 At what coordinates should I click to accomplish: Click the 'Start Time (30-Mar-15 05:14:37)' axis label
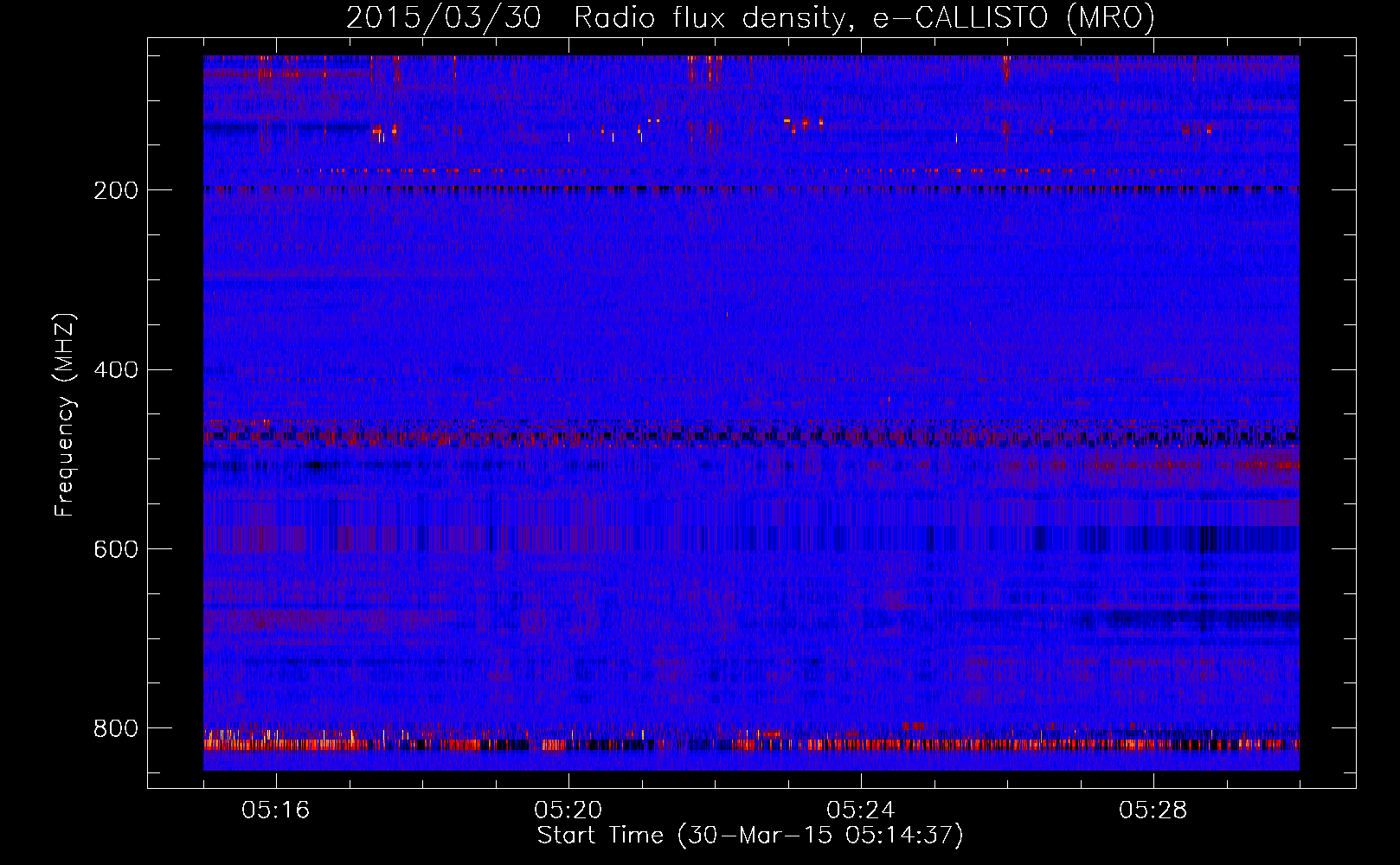[x=750, y=836]
